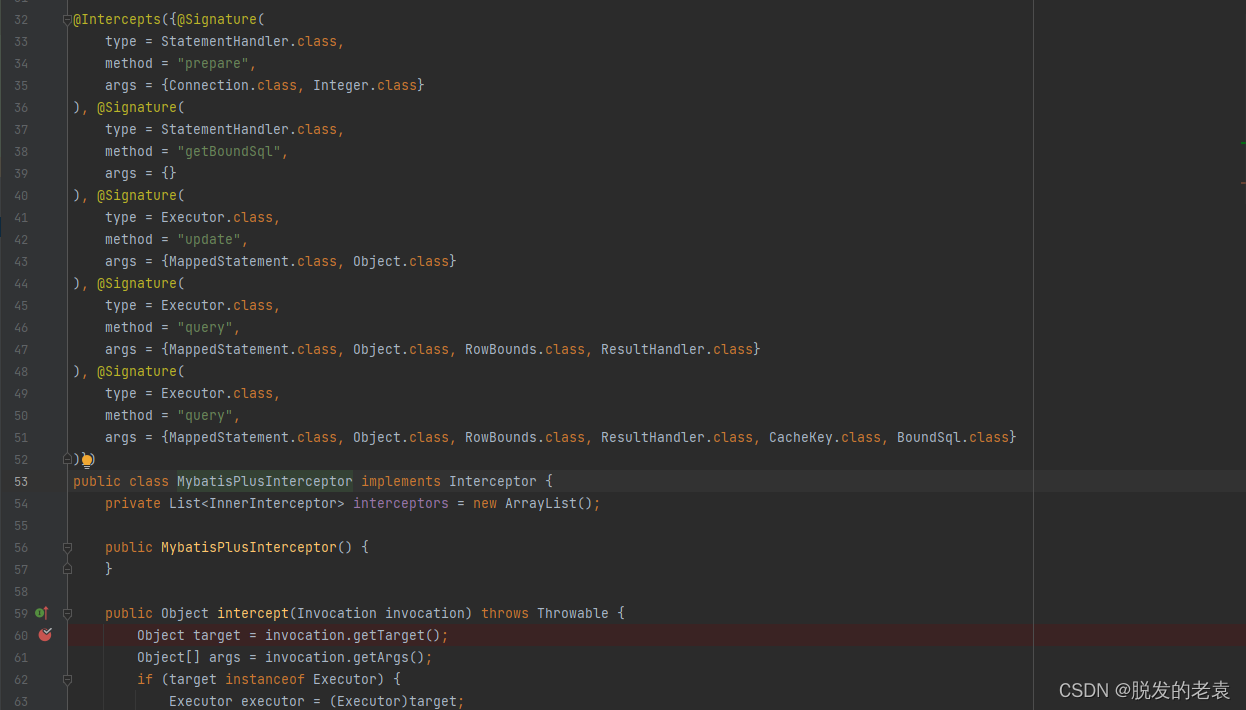Collapse the MybatisPlusInterceptor constructor
The height and width of the screenshot is (710, 1246).
[67, 546]
